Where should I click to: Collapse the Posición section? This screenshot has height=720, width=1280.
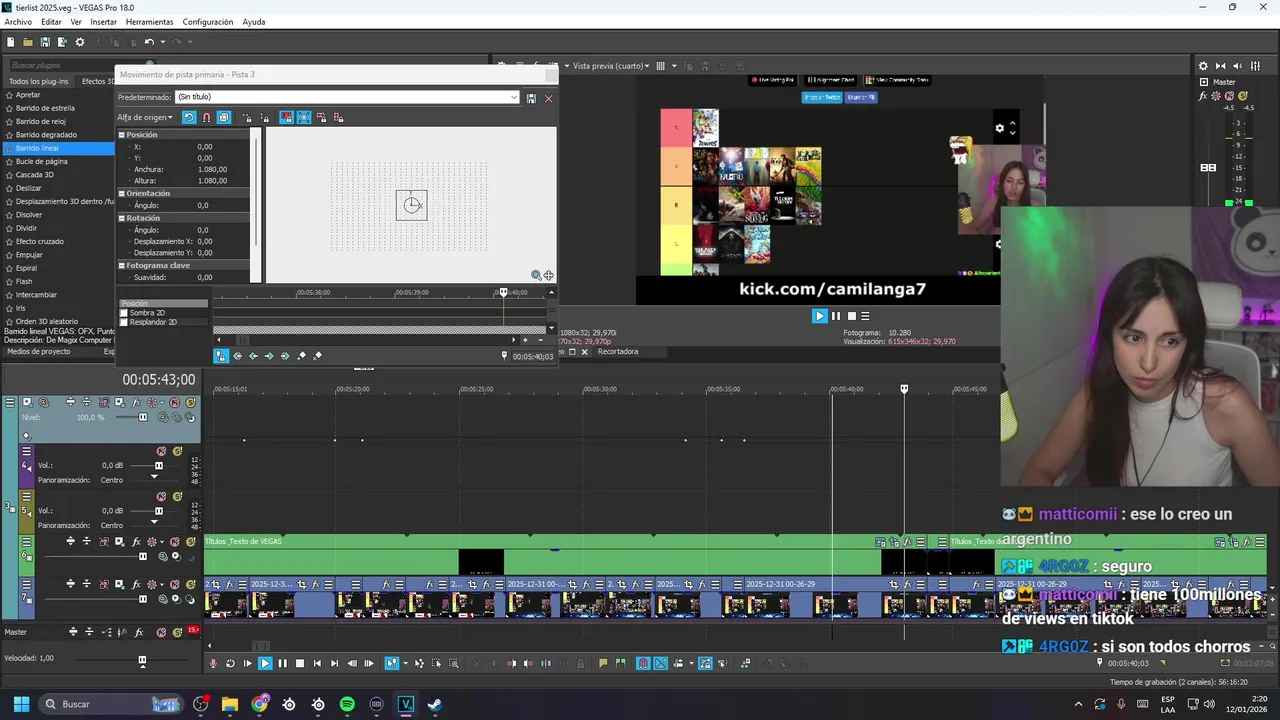pos(122,134)
